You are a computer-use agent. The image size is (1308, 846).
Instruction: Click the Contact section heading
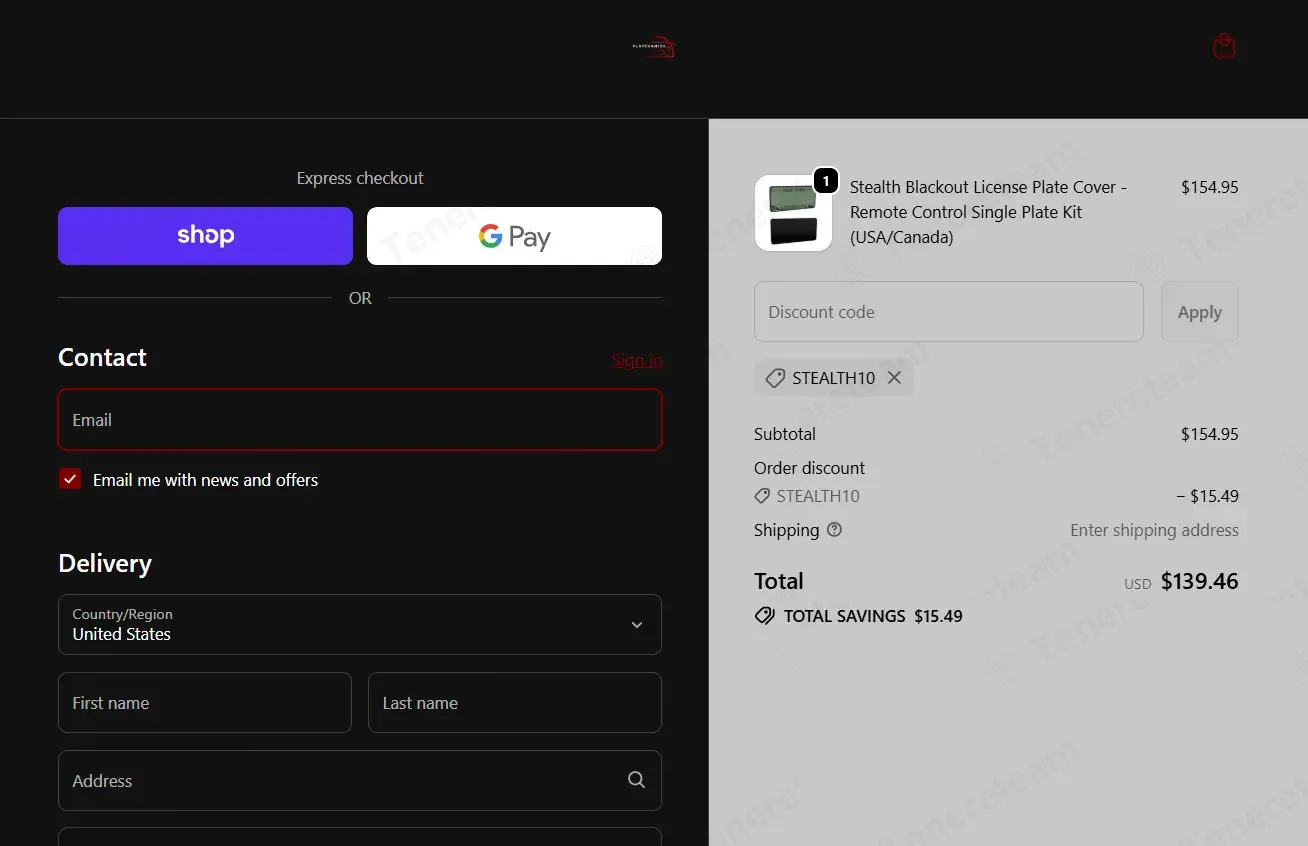point(102,357)
